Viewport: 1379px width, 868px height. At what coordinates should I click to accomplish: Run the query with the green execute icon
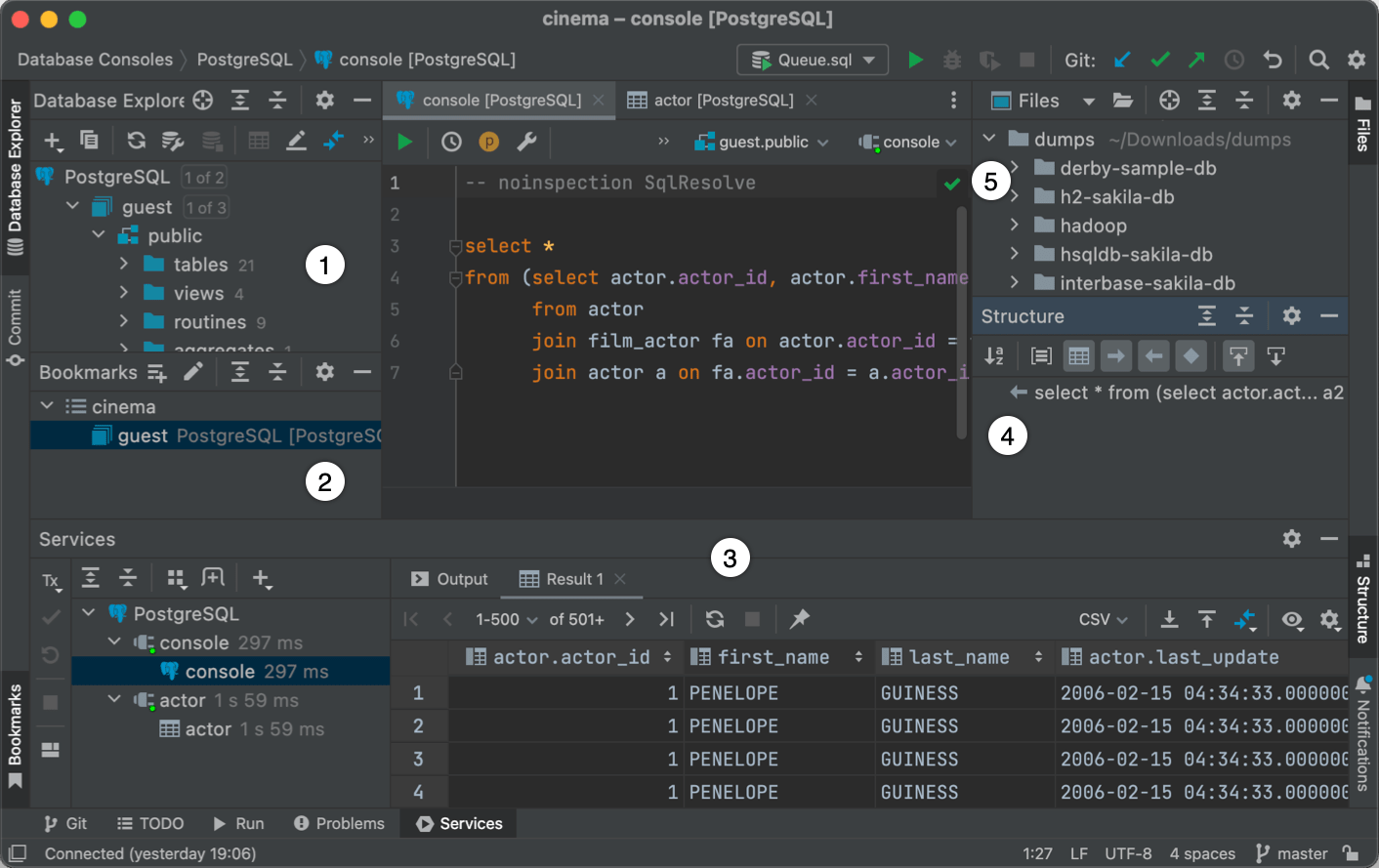(x=404, y=142)
